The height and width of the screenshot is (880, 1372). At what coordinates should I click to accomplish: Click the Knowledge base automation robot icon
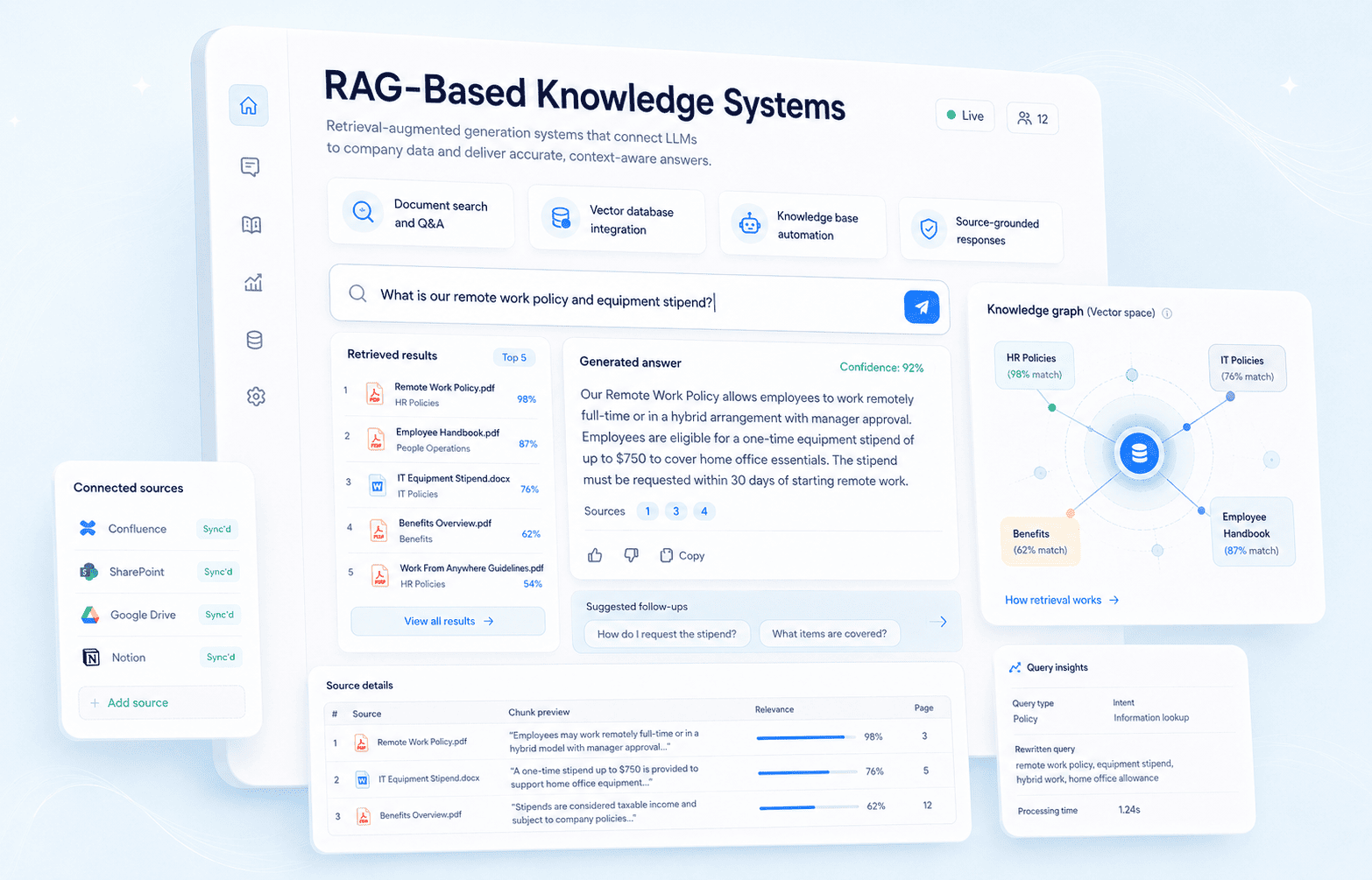click(x=749, y=224)
